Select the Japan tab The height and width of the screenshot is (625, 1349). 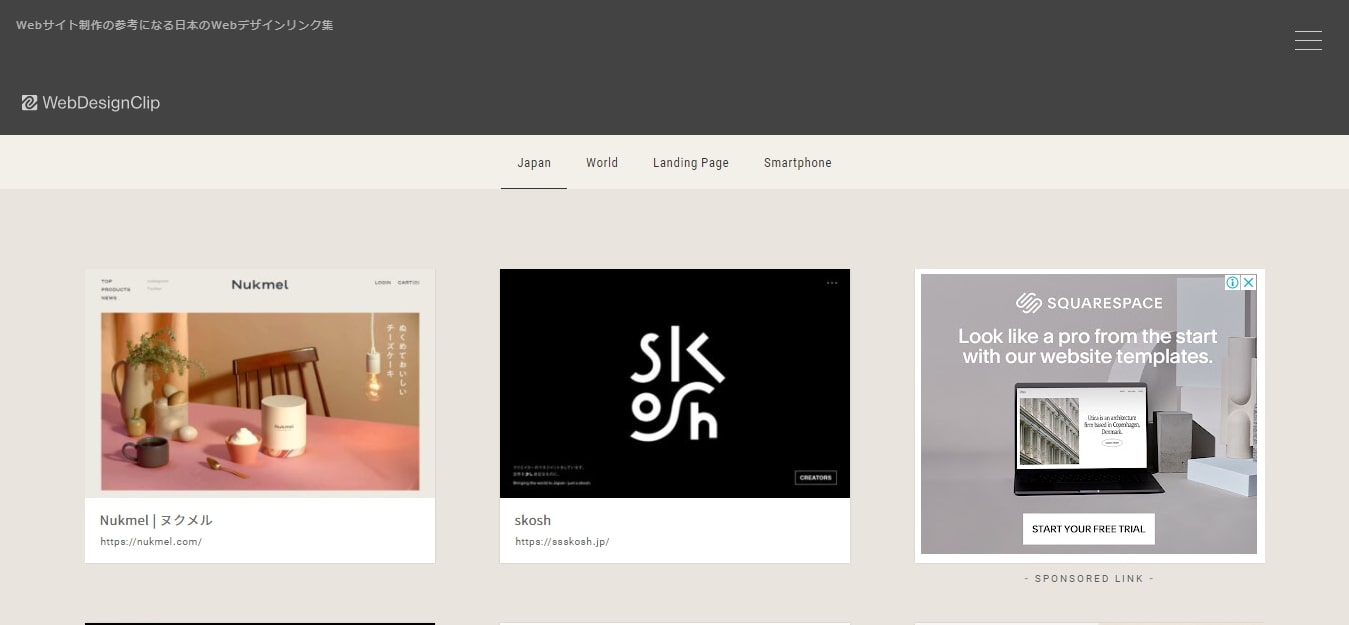tap(534, 163)
